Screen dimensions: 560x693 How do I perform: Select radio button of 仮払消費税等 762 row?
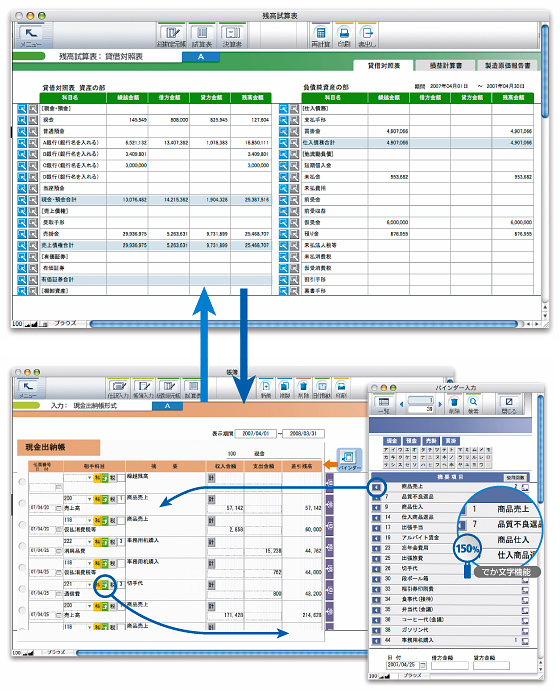click(x=22, y=567)
